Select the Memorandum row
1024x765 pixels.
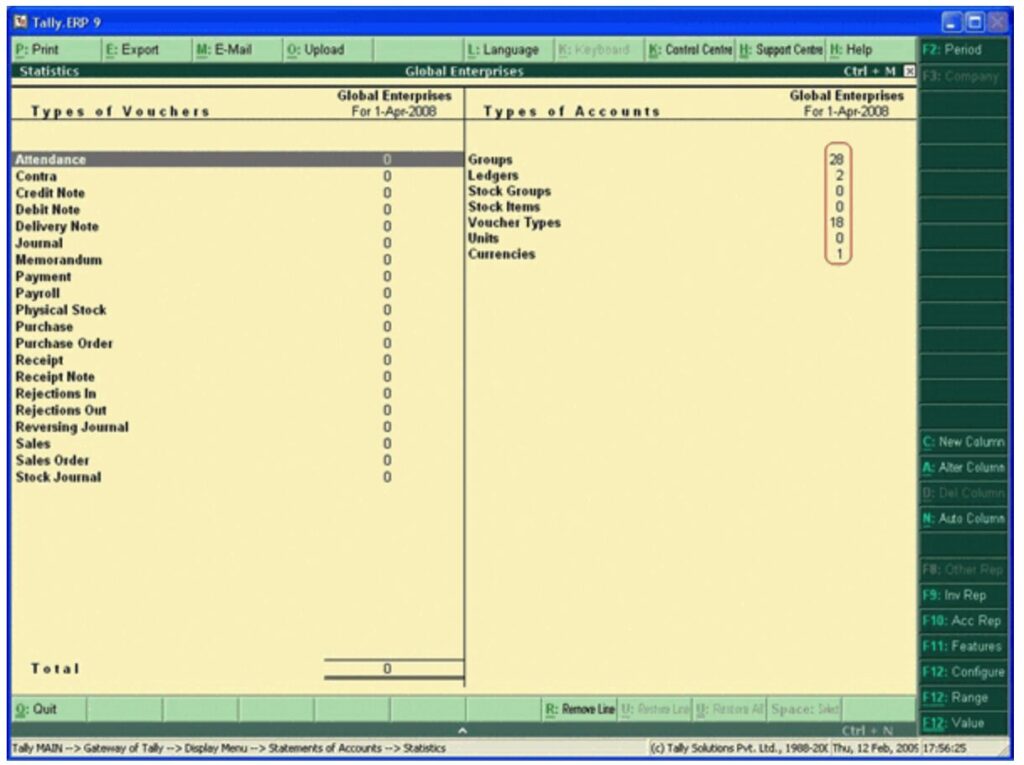[x=238, y=260]
